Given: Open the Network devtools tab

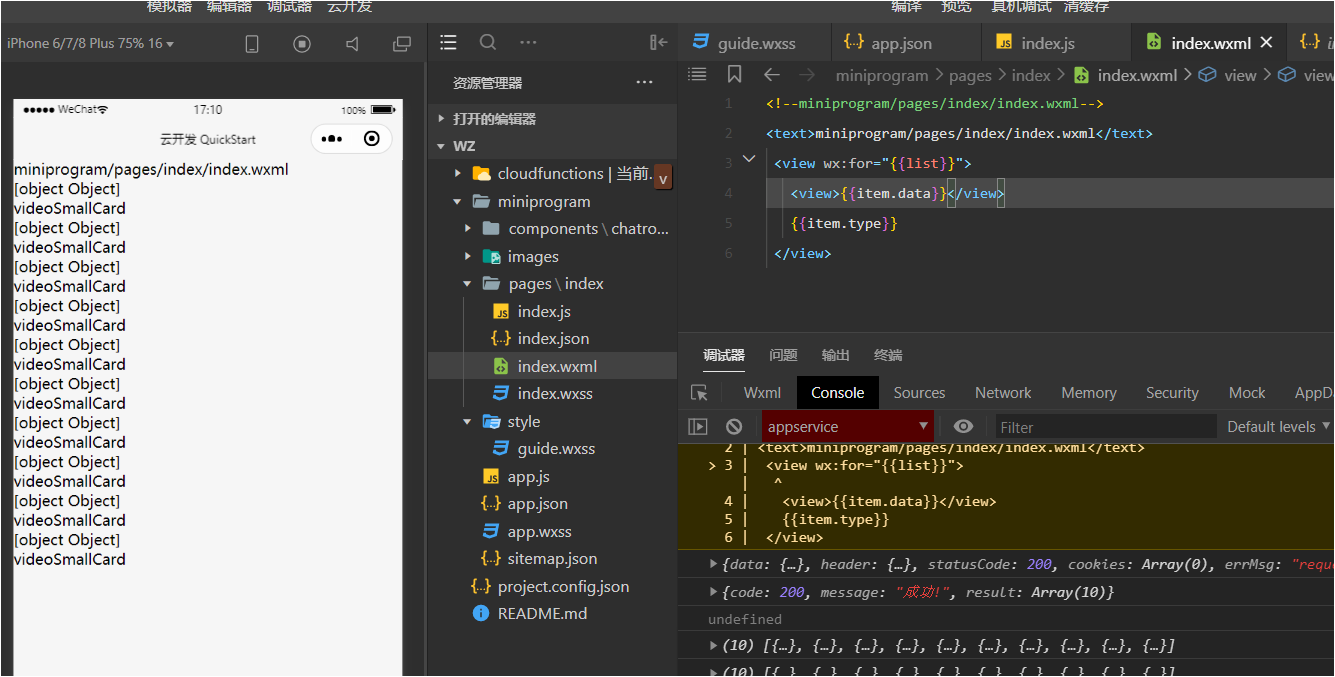Looking at the screenshot, I should click(1003, 393).
